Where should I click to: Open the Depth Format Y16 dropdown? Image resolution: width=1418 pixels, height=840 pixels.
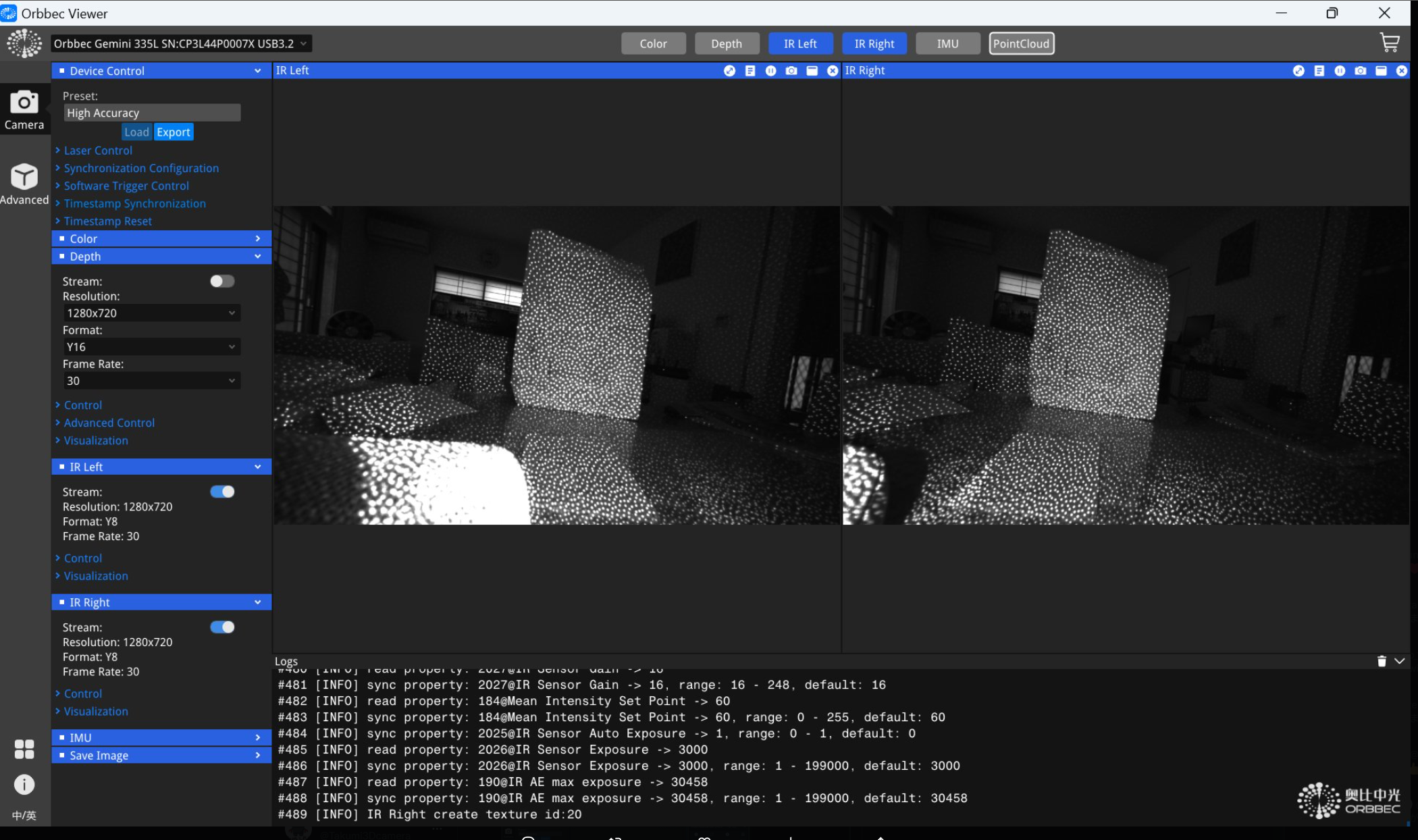(x=151, y=347)
